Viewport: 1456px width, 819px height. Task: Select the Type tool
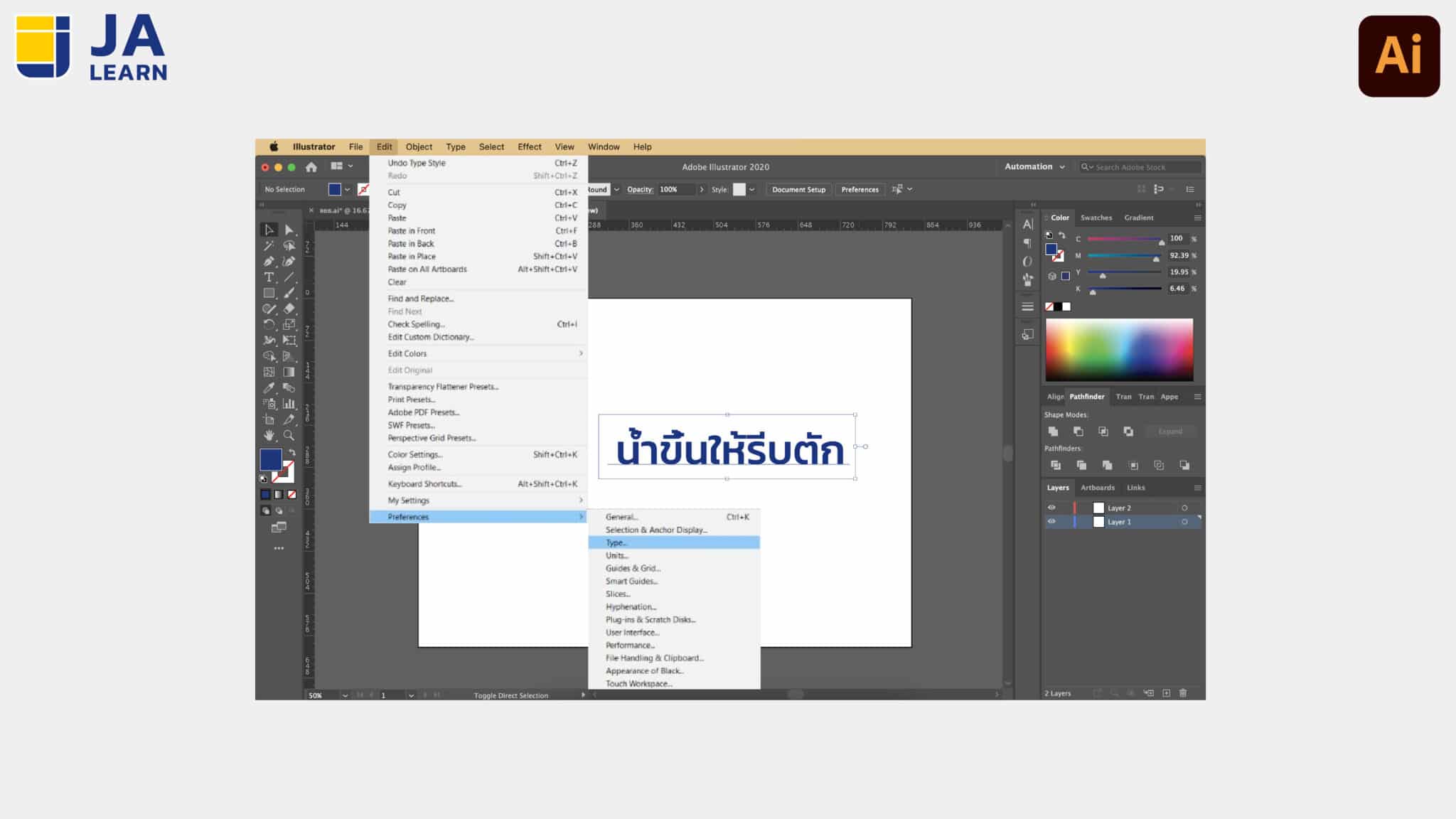click(x=269, y=277)
